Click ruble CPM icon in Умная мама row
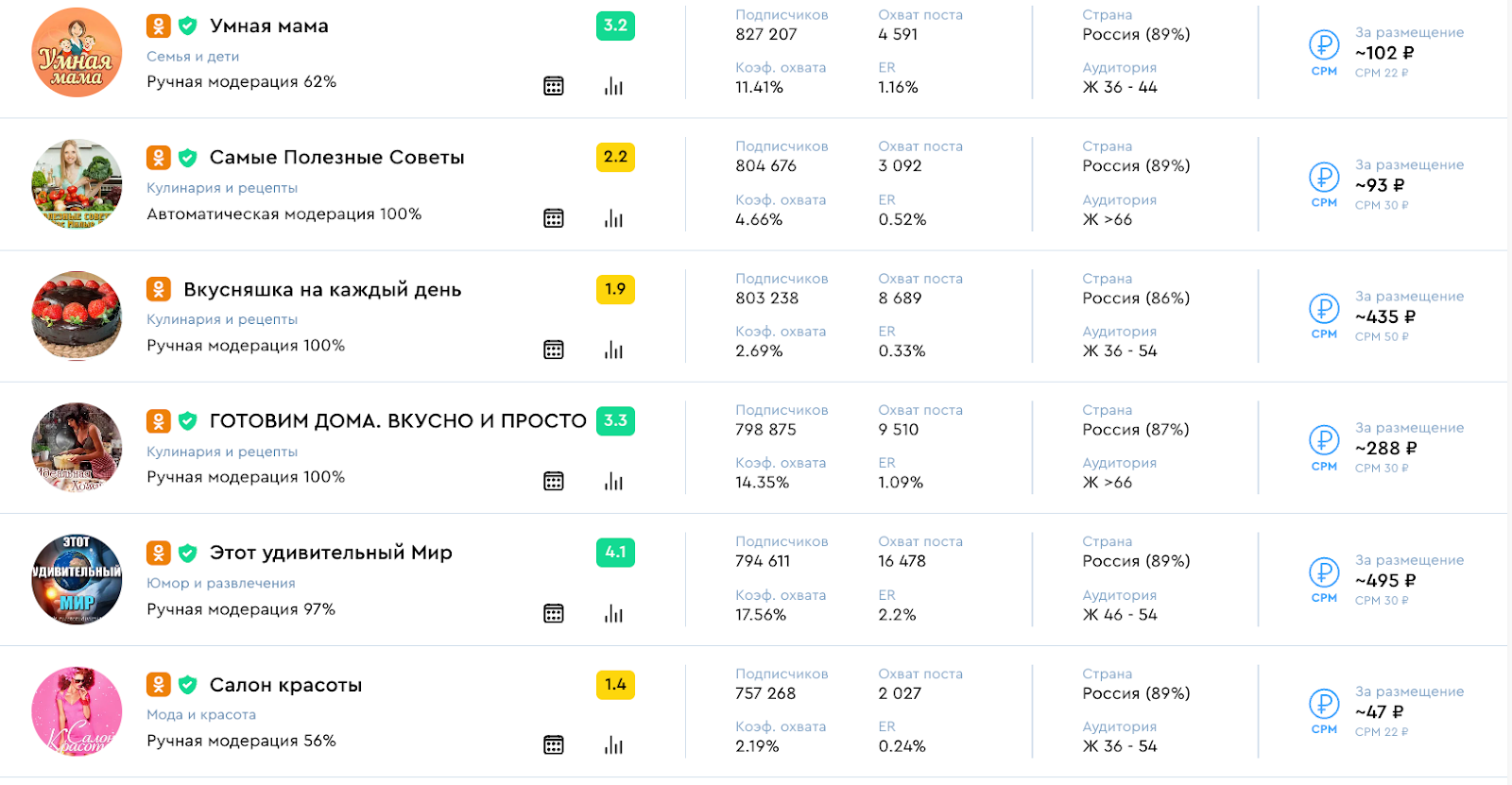Screen dimensions: 1512x785 click(x=1324, y=45)
